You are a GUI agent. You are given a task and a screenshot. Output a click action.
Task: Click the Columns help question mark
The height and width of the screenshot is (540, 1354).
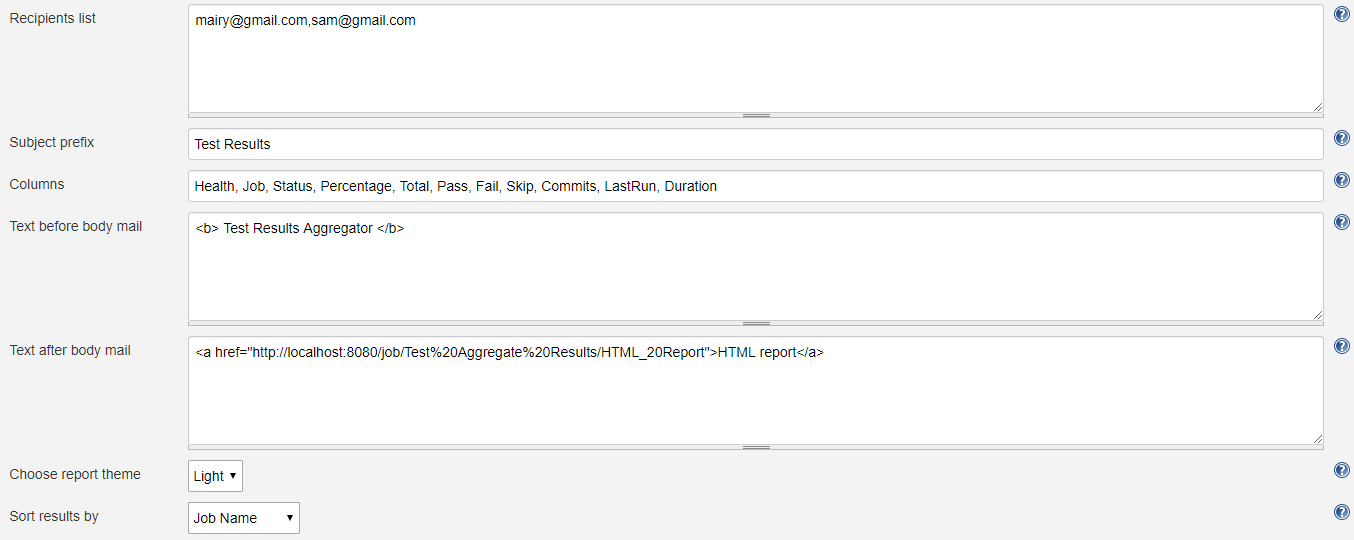coord(1342,180)
